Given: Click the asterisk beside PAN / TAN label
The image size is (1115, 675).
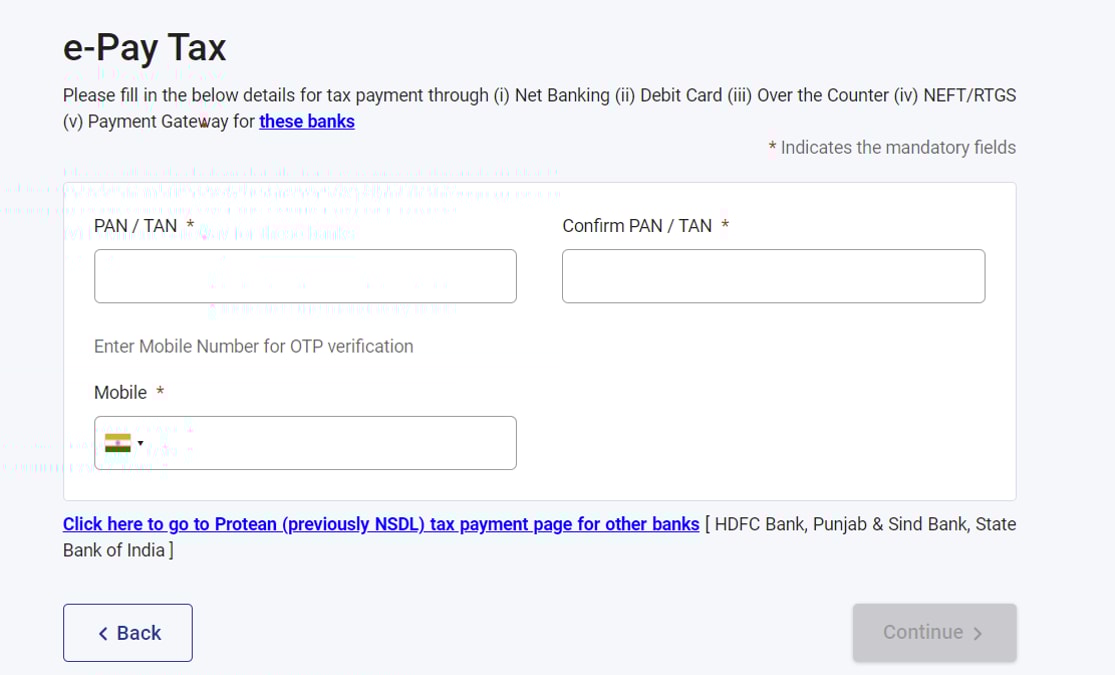Looking at the screenshot, I should 189,225.
